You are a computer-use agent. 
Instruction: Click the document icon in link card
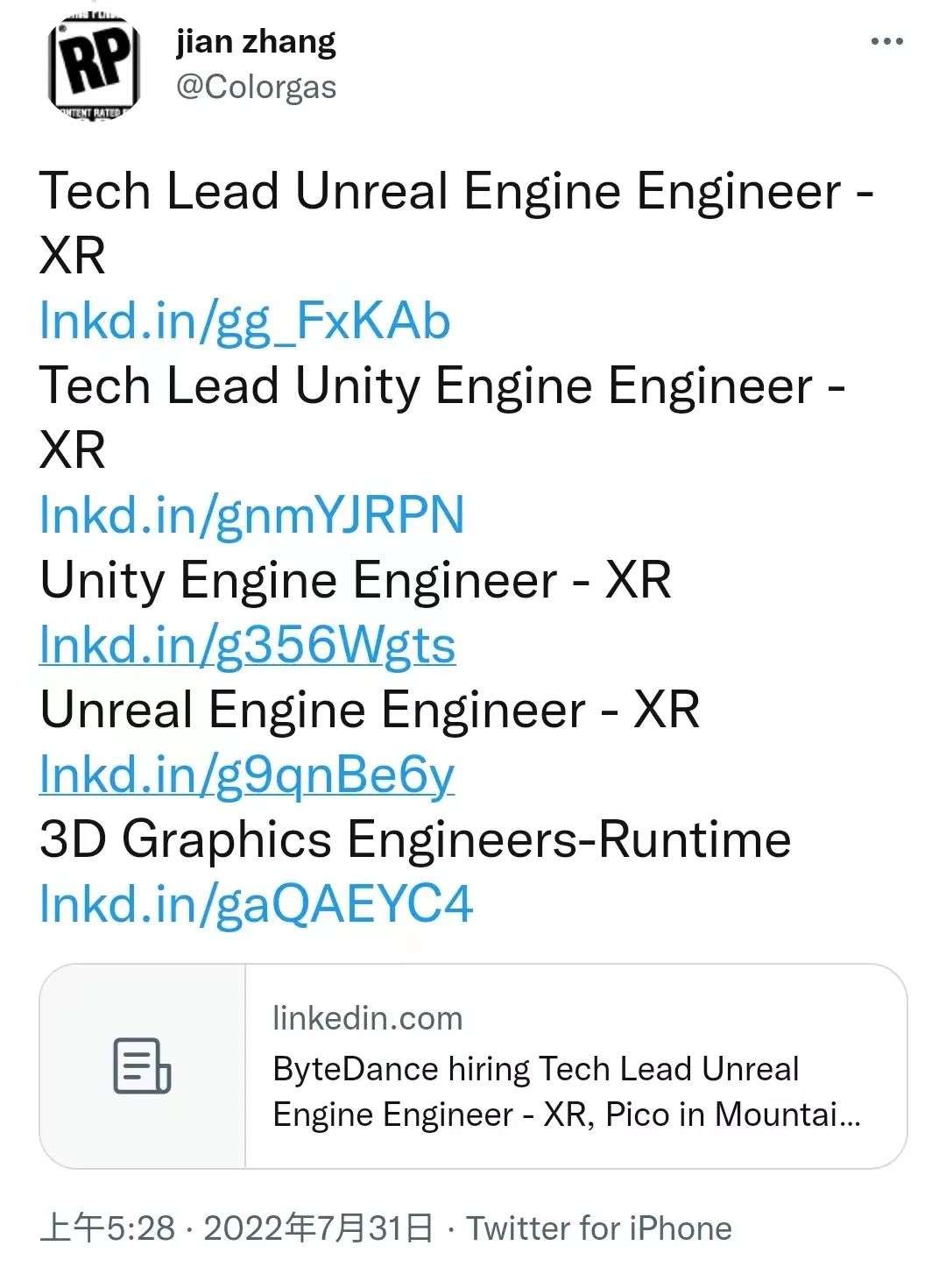(142, 1066)
